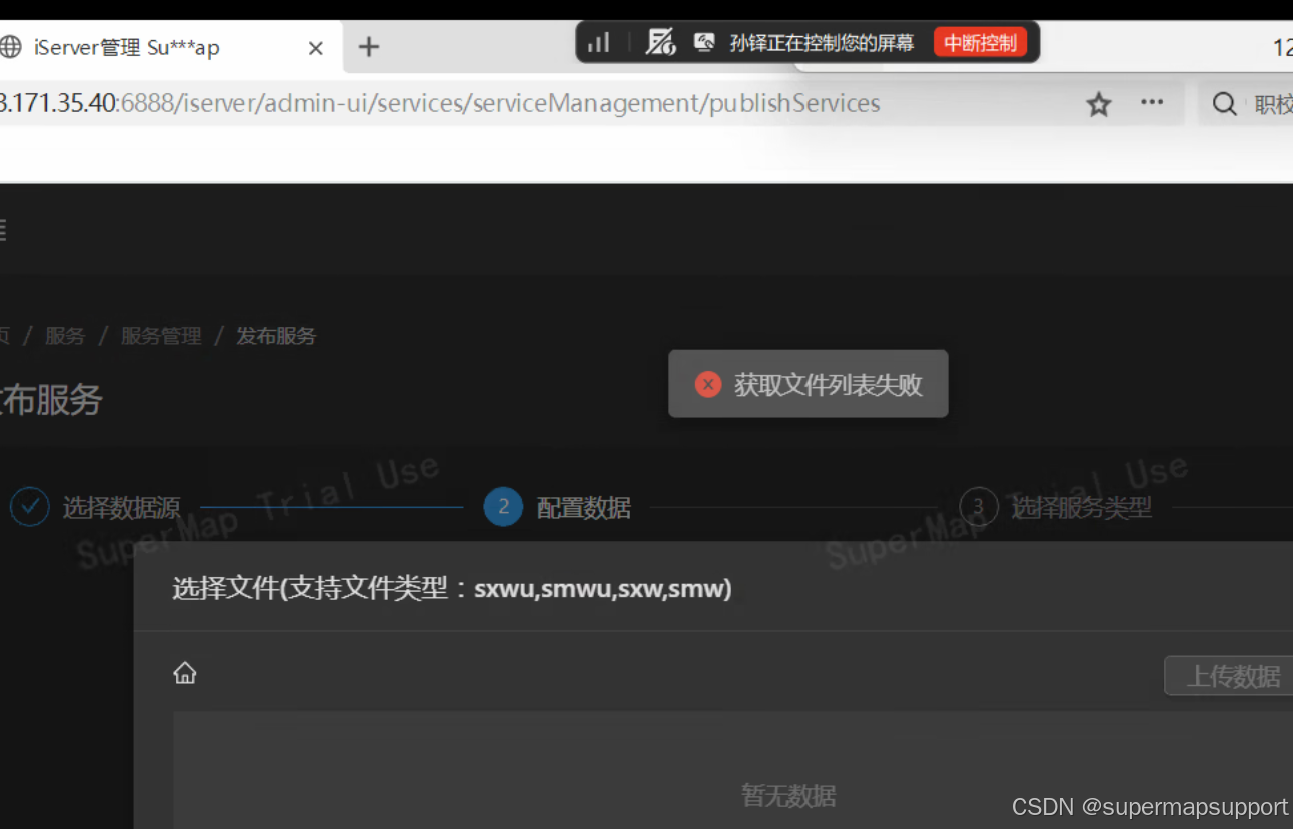Viewport: 1293px width, 829px height.
Task: Click 孙铎正在控制您的屏幕 status text
Action: pos(822,43)
